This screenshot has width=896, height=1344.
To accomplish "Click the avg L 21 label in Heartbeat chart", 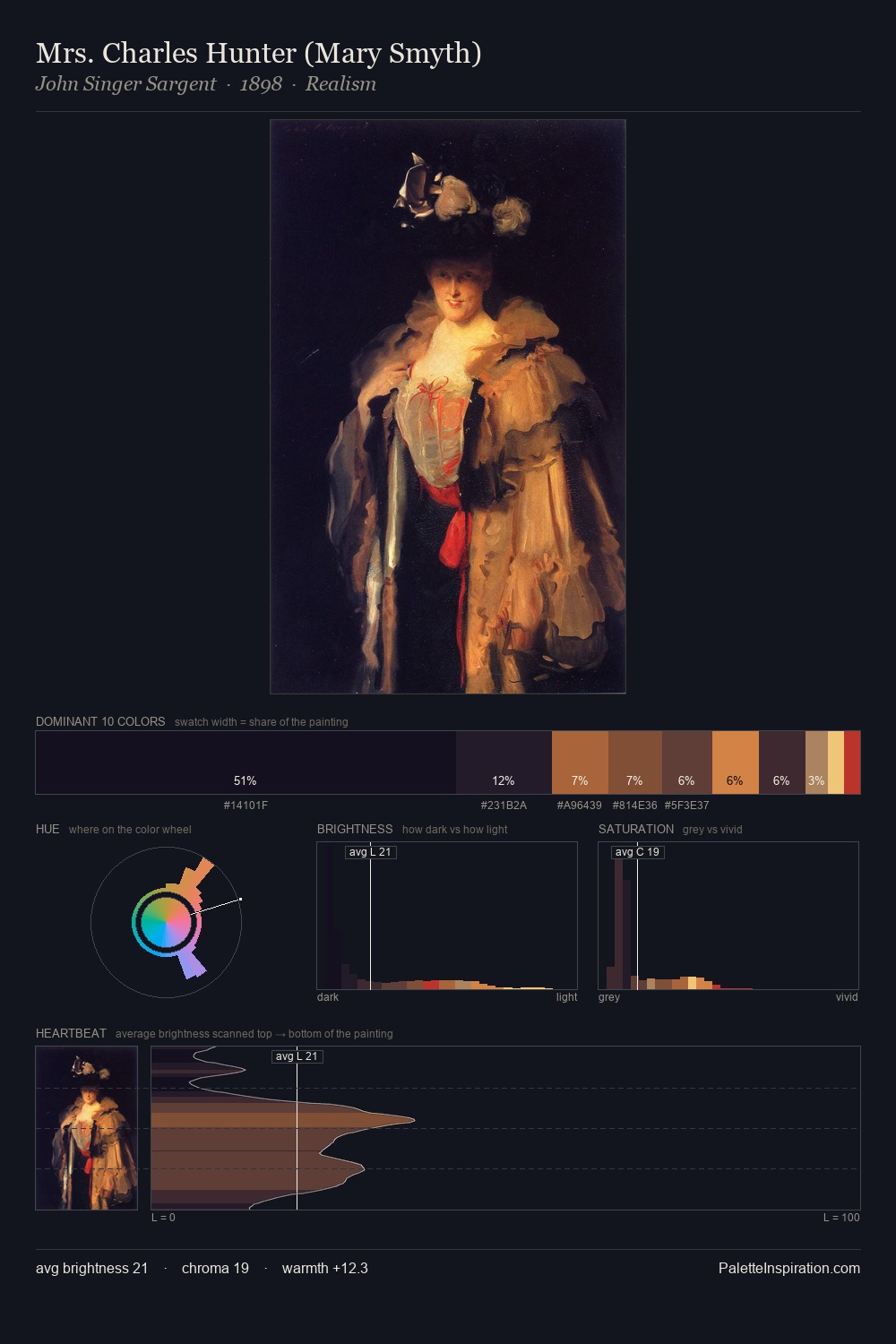I will tap(297, 1056).
